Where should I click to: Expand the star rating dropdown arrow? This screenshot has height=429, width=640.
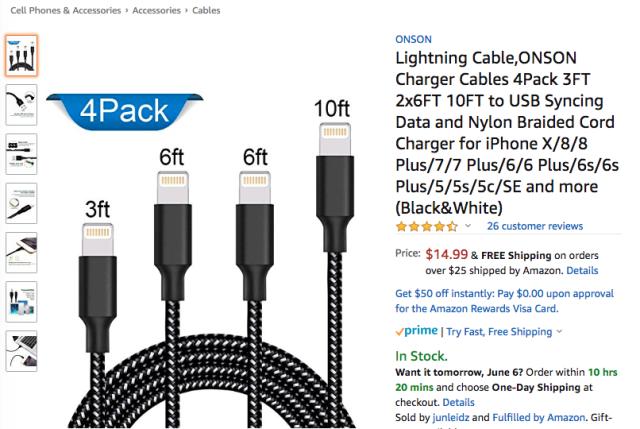[x=468, y=227]
